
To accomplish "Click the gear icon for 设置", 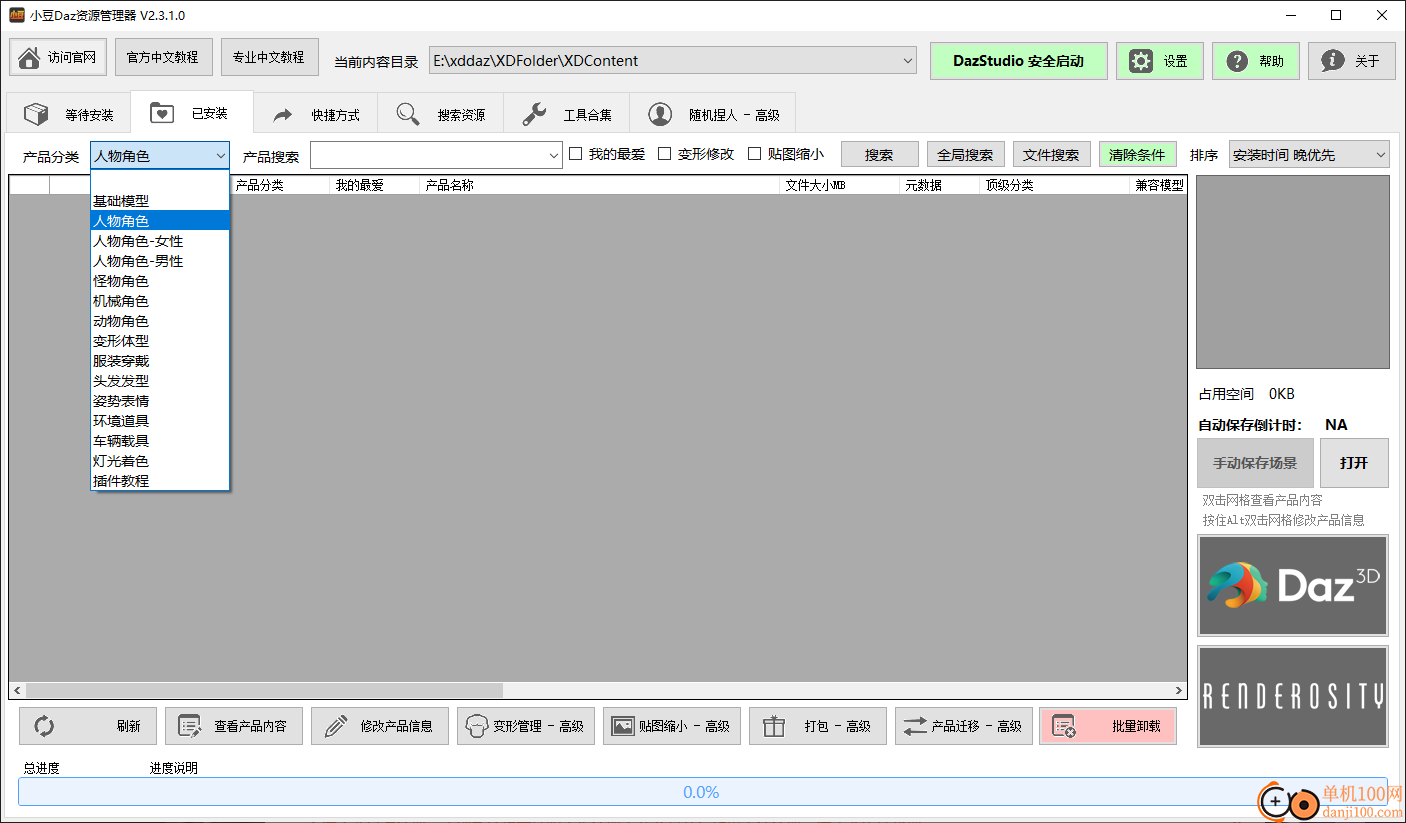I will pyautogui.click(x=1141, y=61).
